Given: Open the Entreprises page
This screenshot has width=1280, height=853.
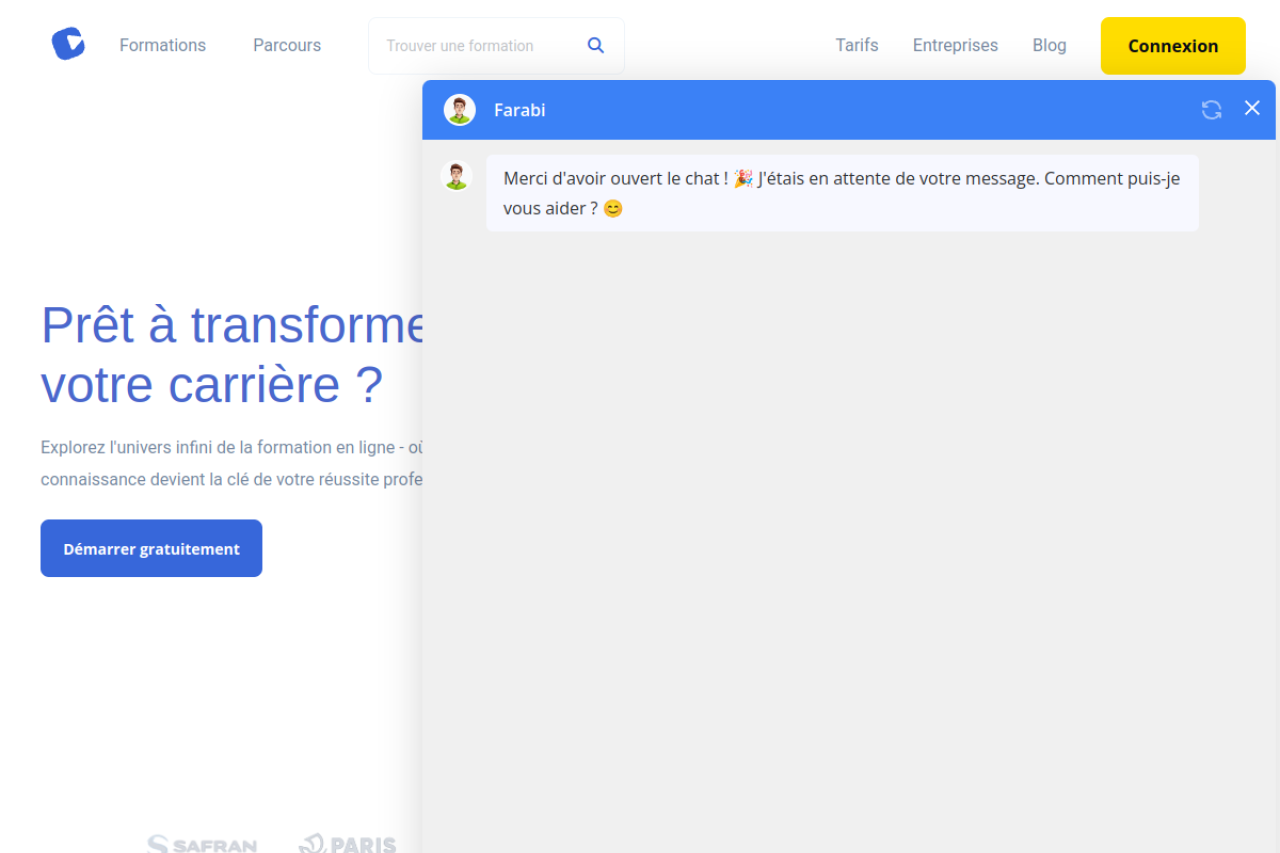Looking at the screenshot, I should pyautogui.click(x=955, y=45).
